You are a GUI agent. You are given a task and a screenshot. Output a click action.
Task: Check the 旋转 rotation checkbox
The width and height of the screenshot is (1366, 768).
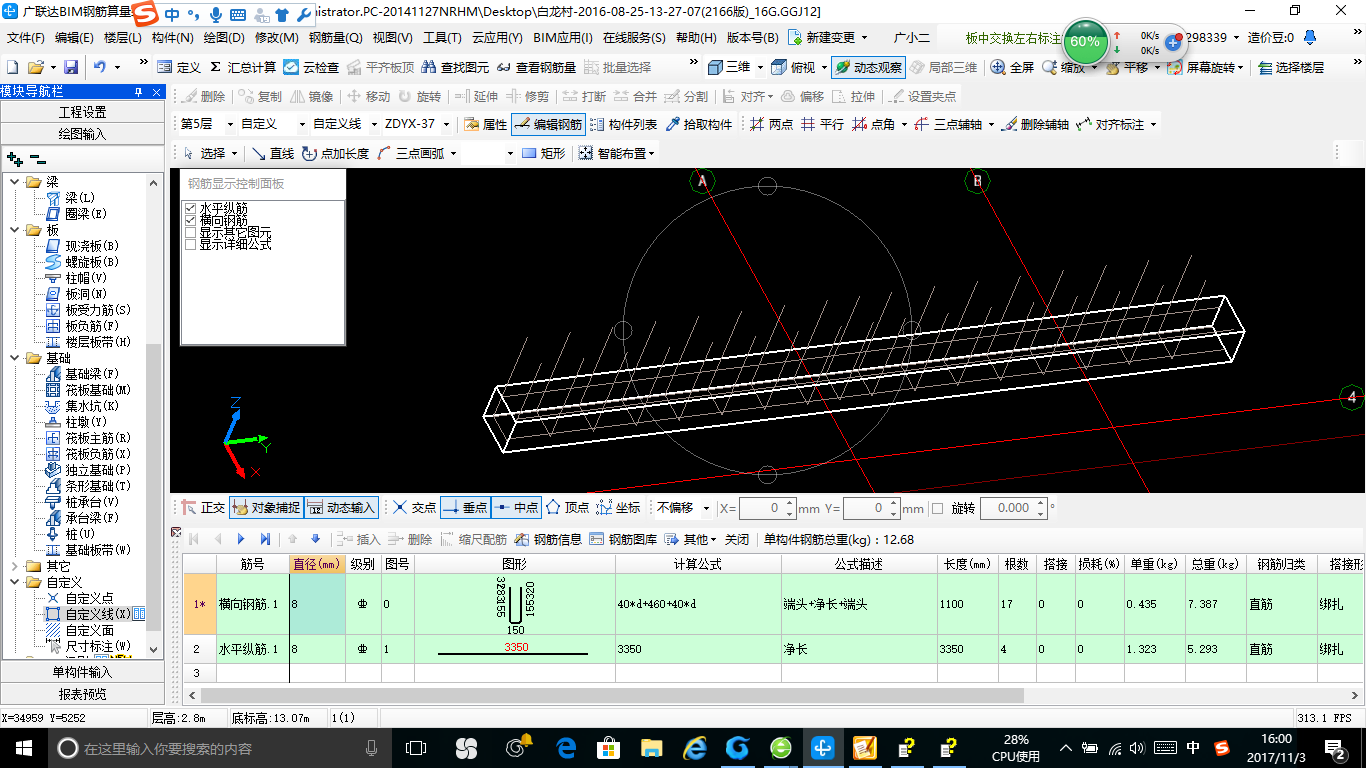point(937,508)
